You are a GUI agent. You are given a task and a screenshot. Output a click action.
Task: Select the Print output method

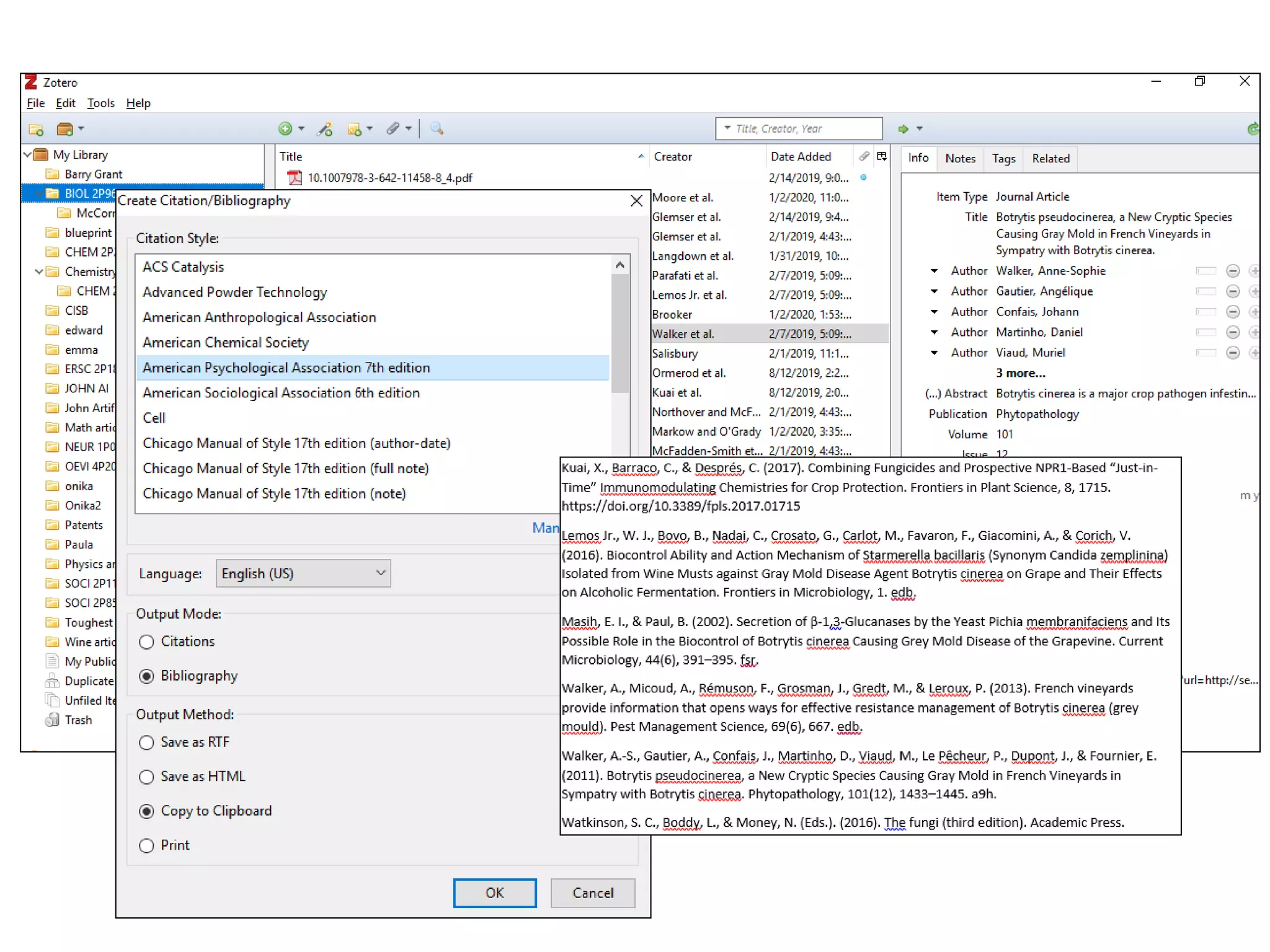147,845
